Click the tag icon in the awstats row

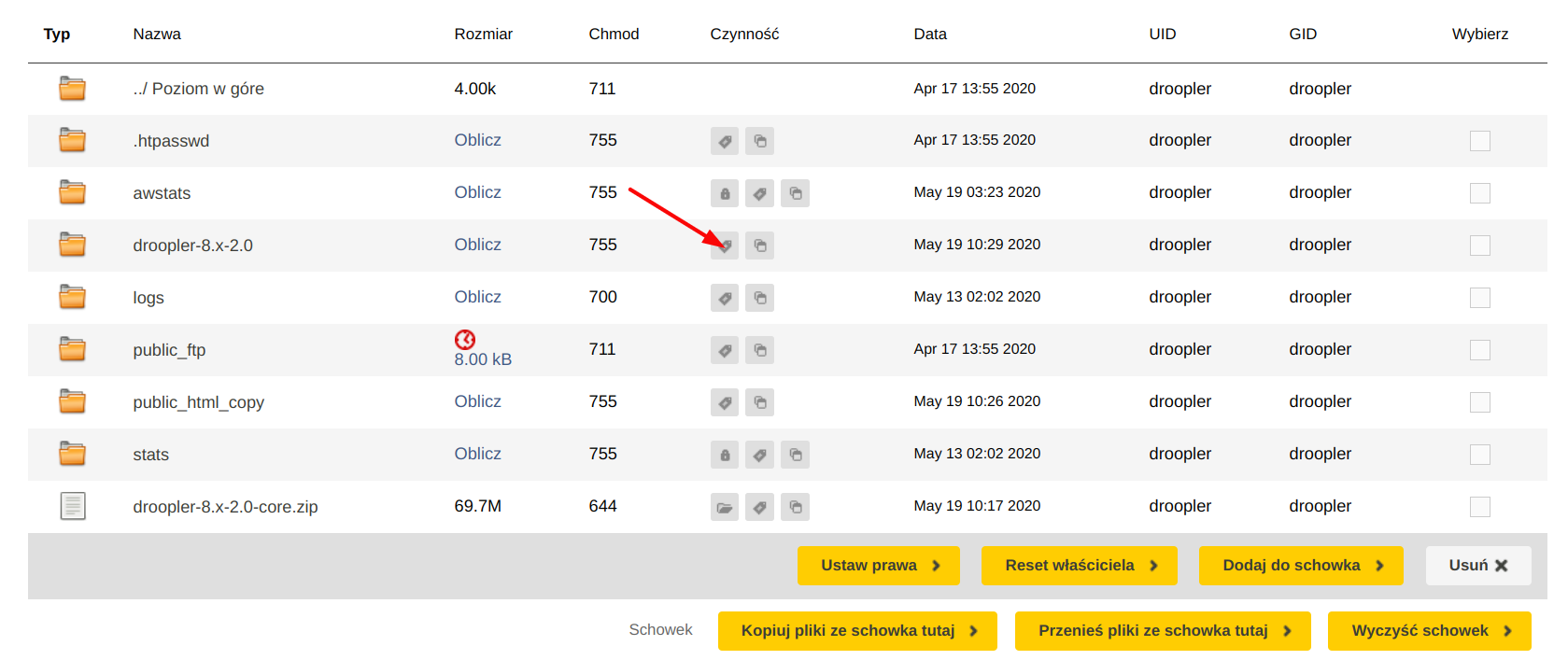(760, 193)
